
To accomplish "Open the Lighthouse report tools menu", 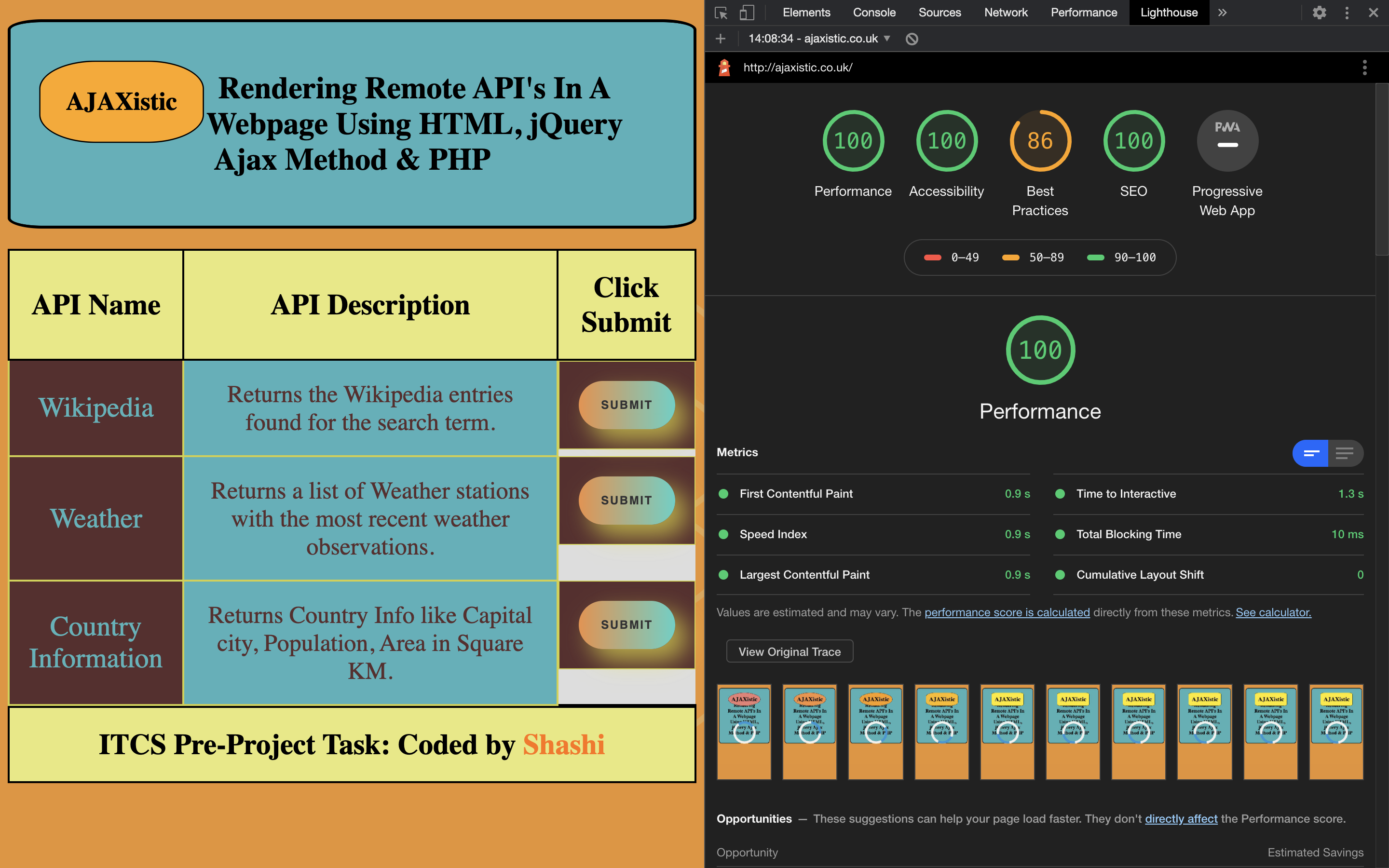I will pos(1364,68).
